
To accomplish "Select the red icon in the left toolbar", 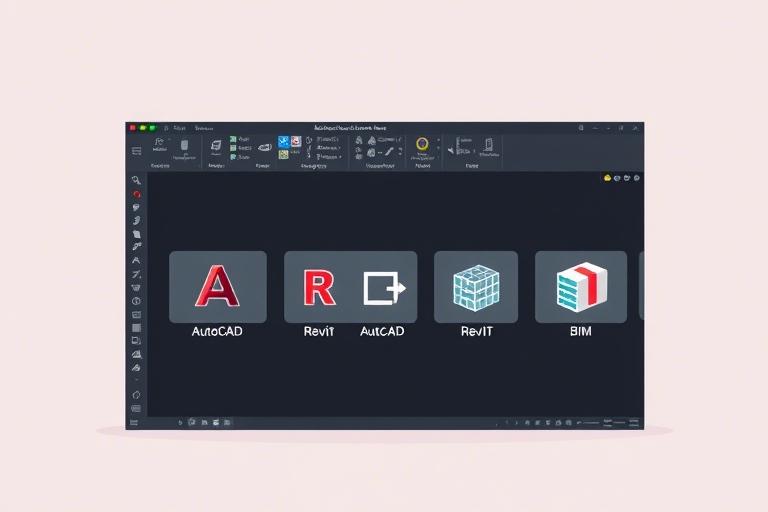I will pyautogui.click(x=137, y=194).
